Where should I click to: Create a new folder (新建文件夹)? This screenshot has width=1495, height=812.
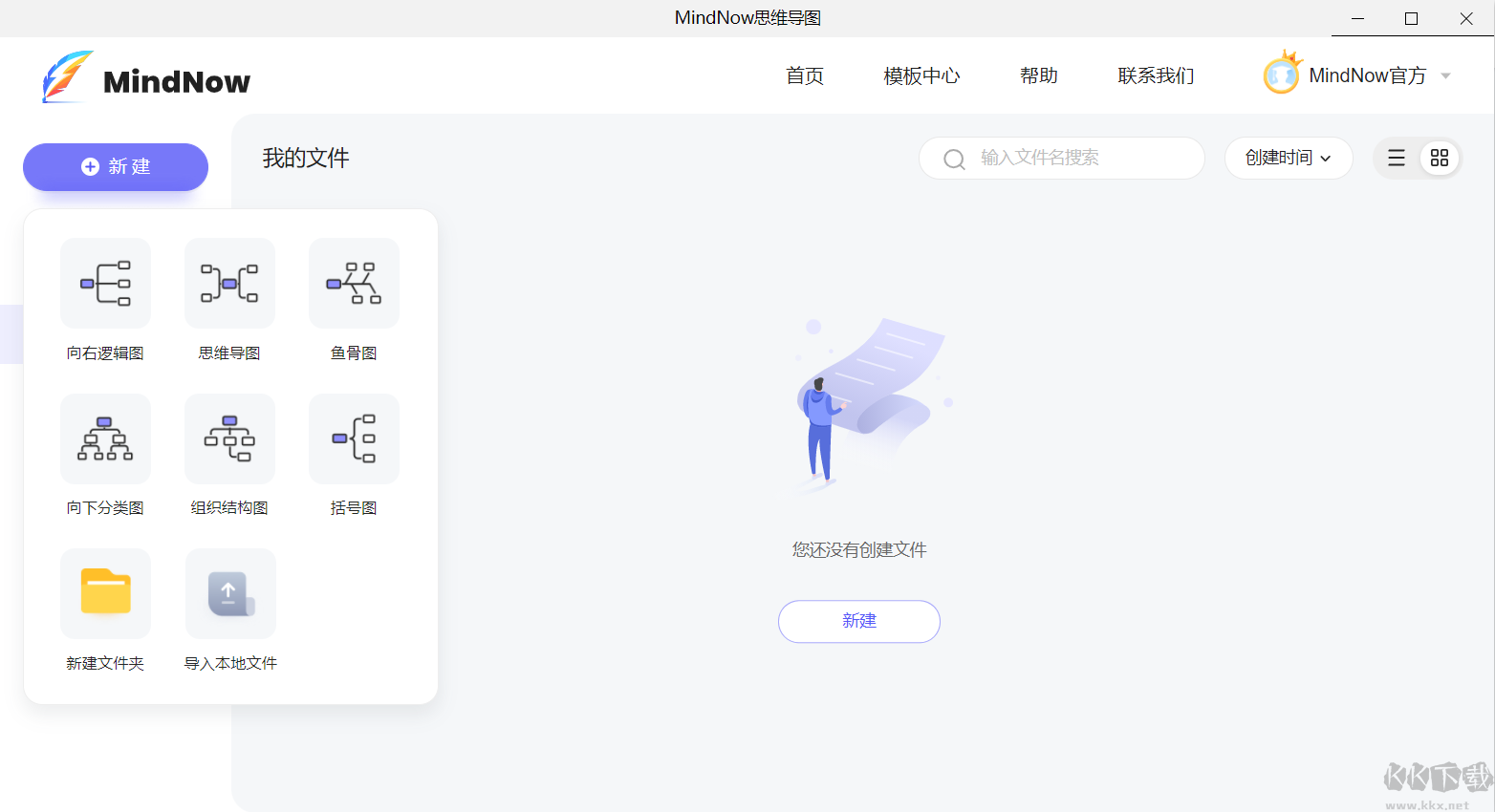pos(105,593)
